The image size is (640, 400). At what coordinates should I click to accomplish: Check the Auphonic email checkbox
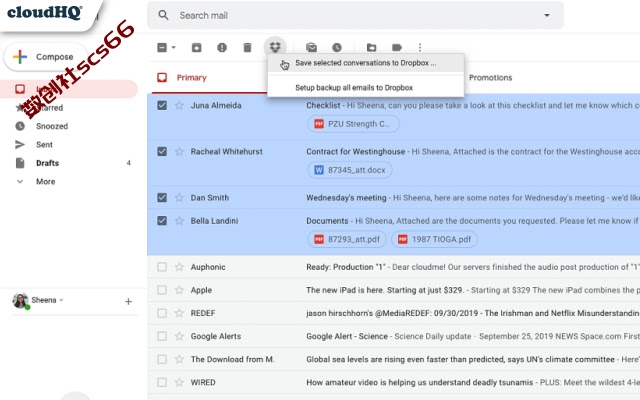point(162,267)
